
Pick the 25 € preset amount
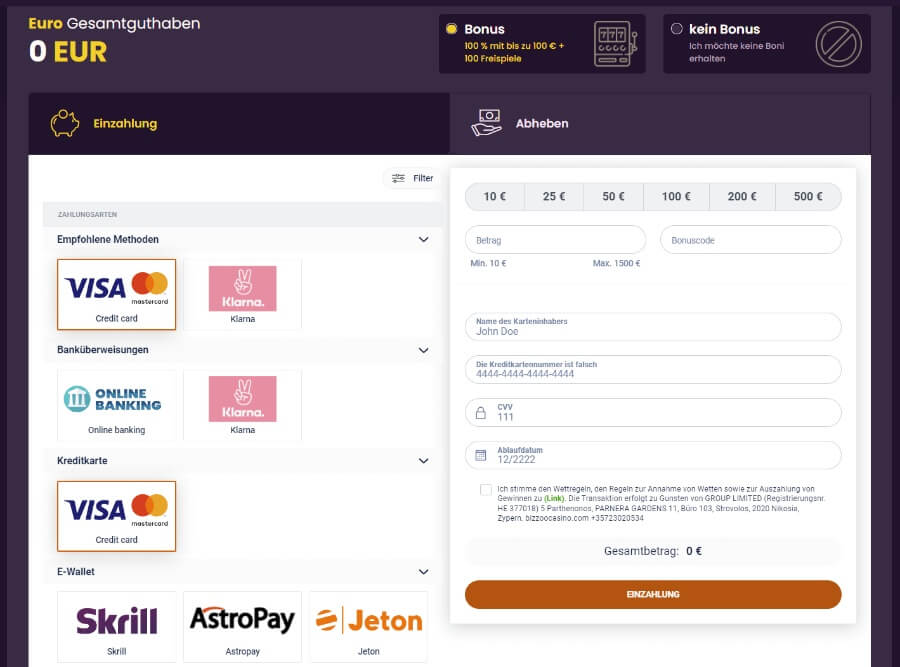pyautogui.click(x=554, y=197)
